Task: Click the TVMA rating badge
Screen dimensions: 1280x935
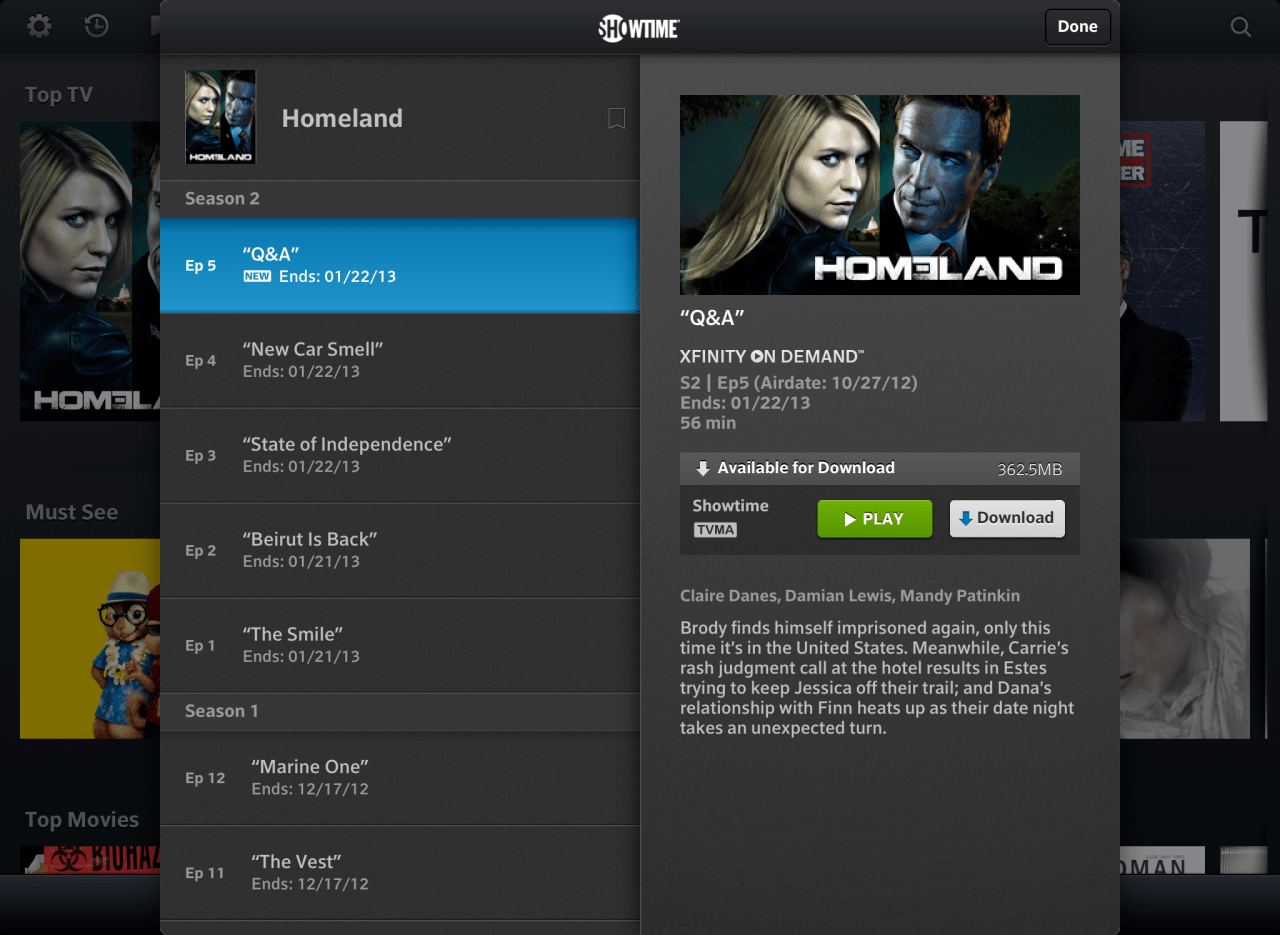Action: [715, 530]
